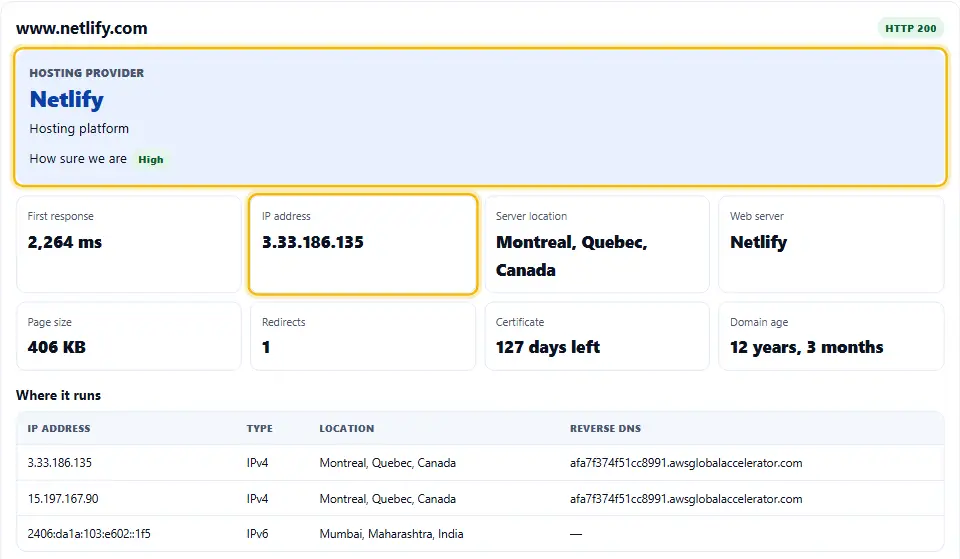Click the HTTP 200 status badge
The width and height of the screenshot is (960, 559).
(x=910, y=28)
